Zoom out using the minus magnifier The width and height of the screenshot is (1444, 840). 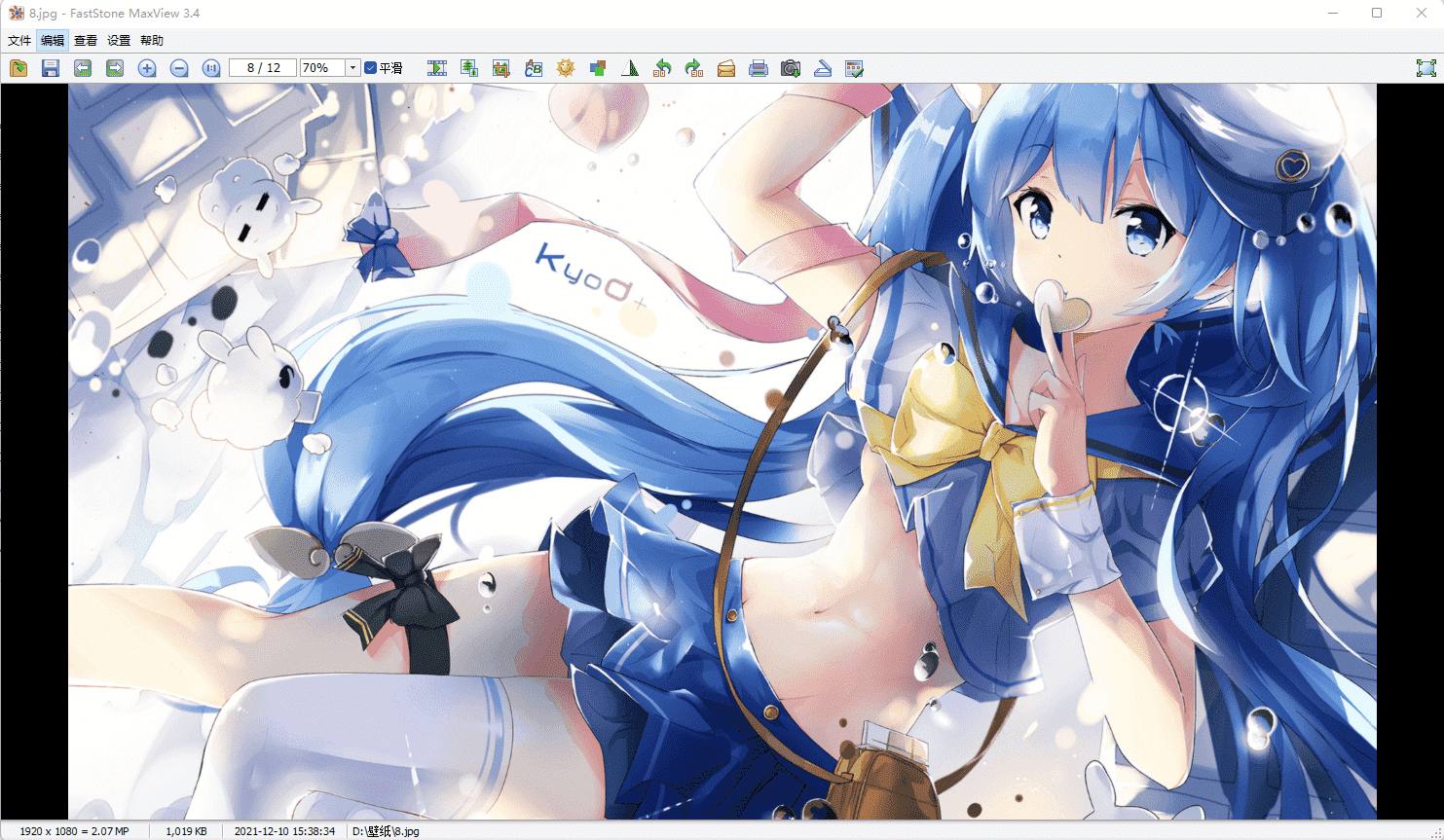click(x=179, y=68)
